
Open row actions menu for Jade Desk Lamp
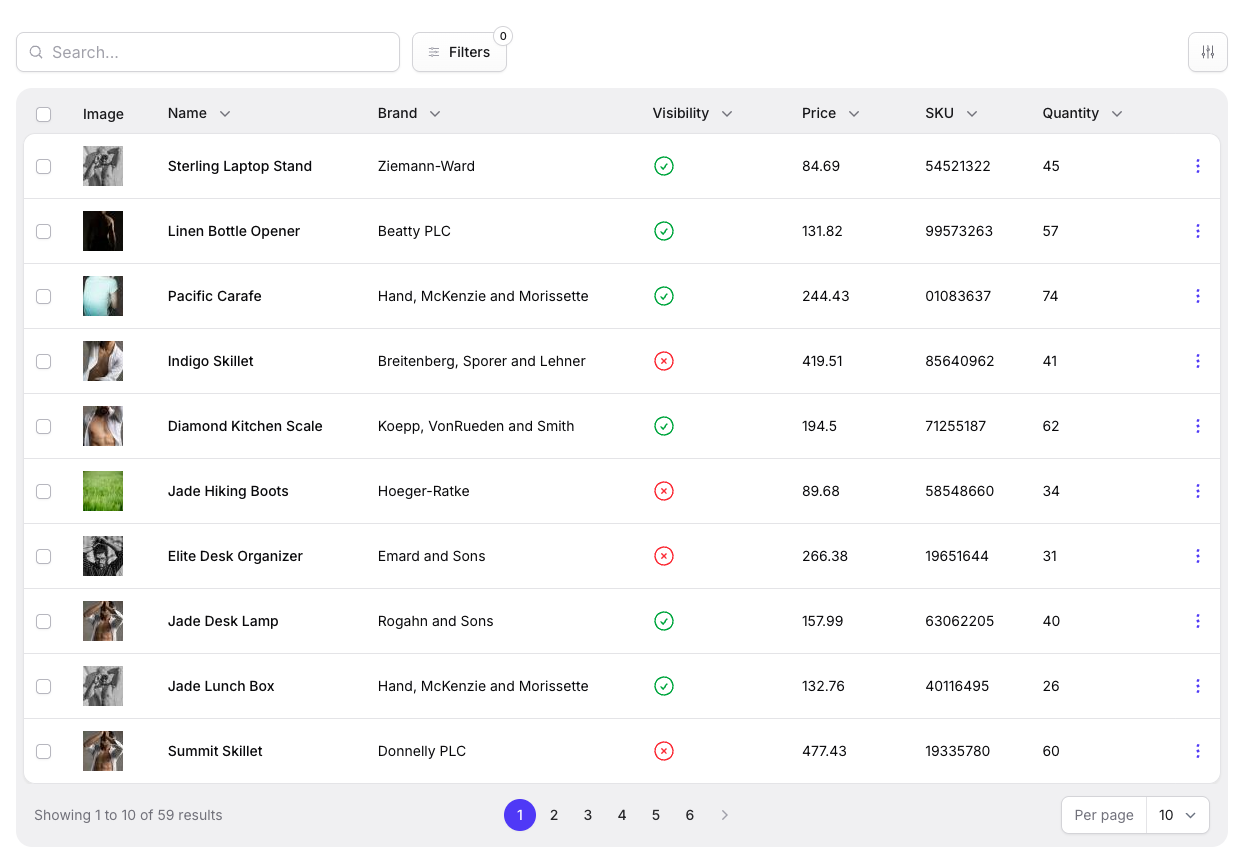[x=1197, y=621]
